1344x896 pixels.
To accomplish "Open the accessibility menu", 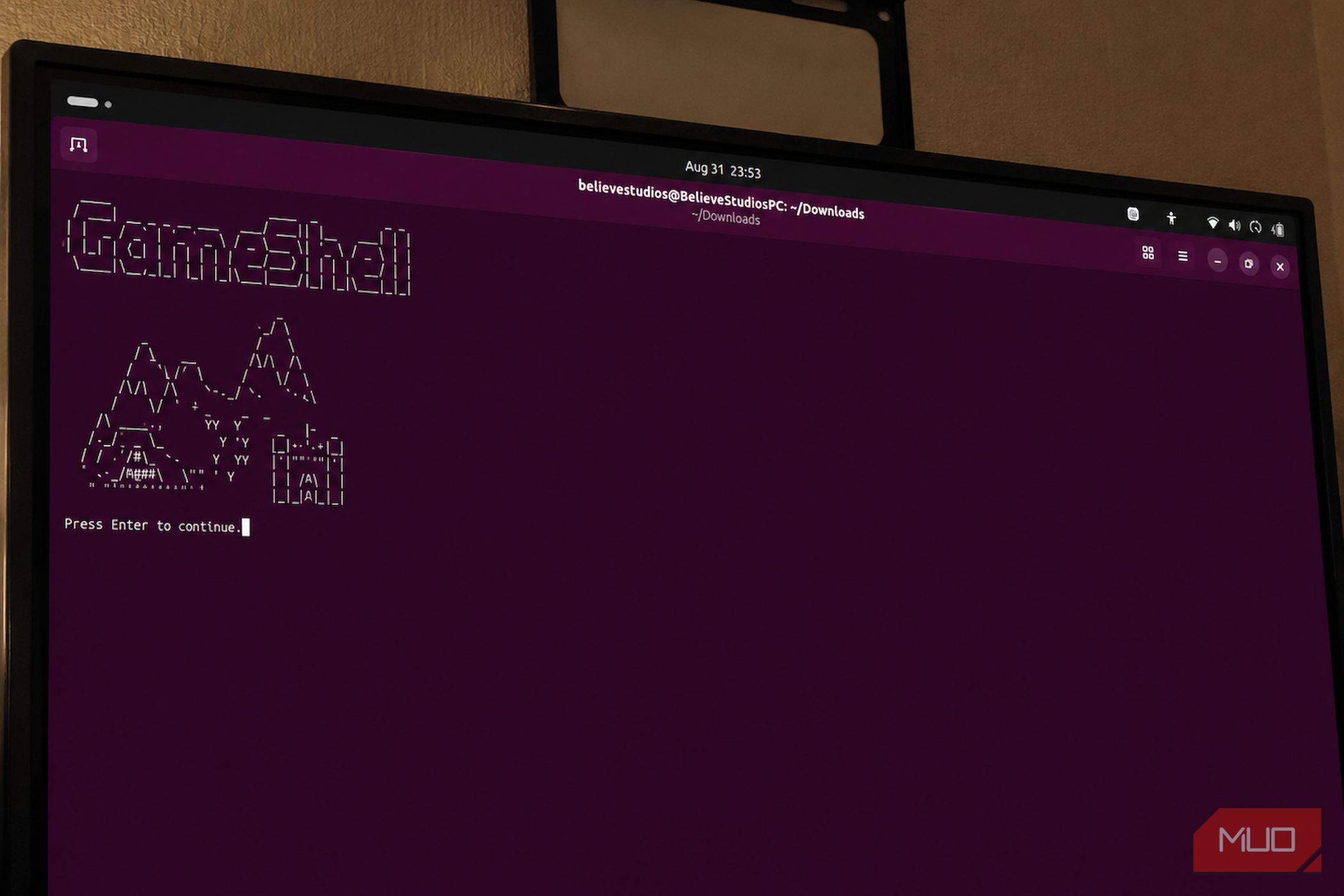I will point(1171,218).
